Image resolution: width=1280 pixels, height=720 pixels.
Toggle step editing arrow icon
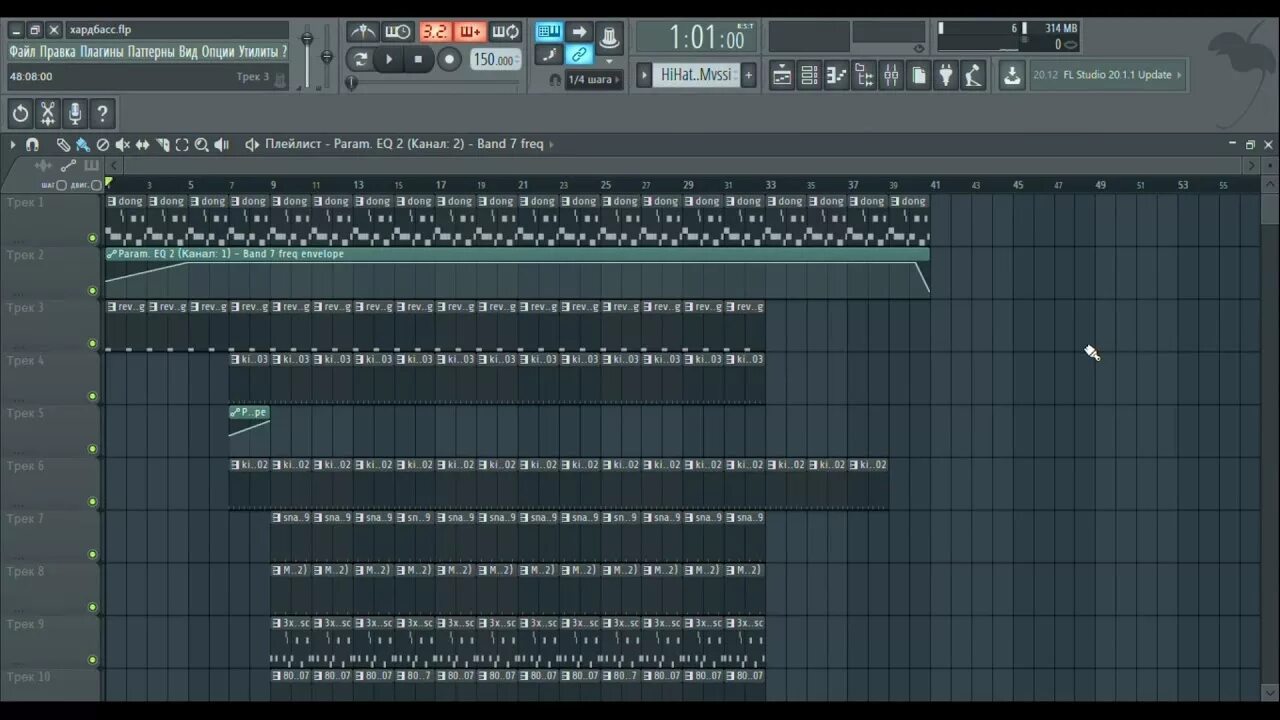[579, 32]
